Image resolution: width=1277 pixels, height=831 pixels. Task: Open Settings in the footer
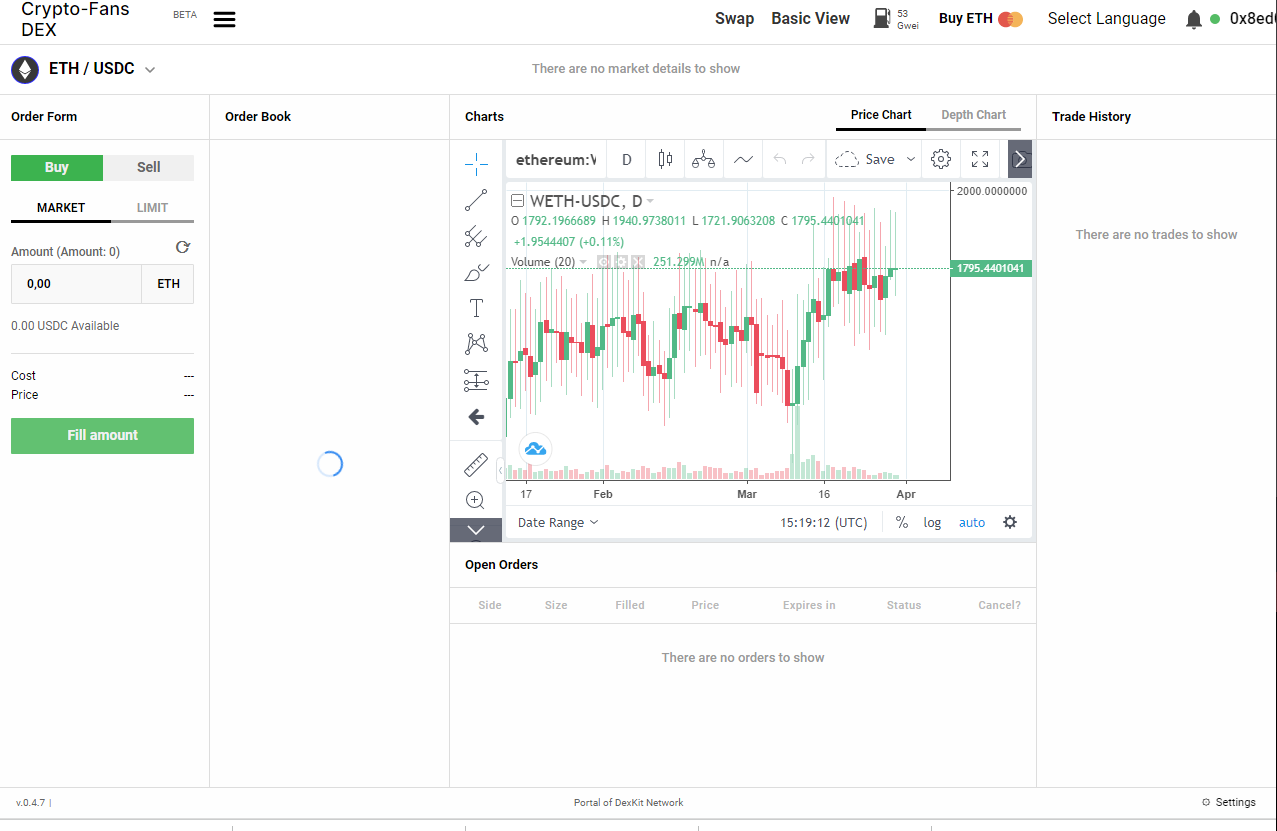[x=1228, y=803]
